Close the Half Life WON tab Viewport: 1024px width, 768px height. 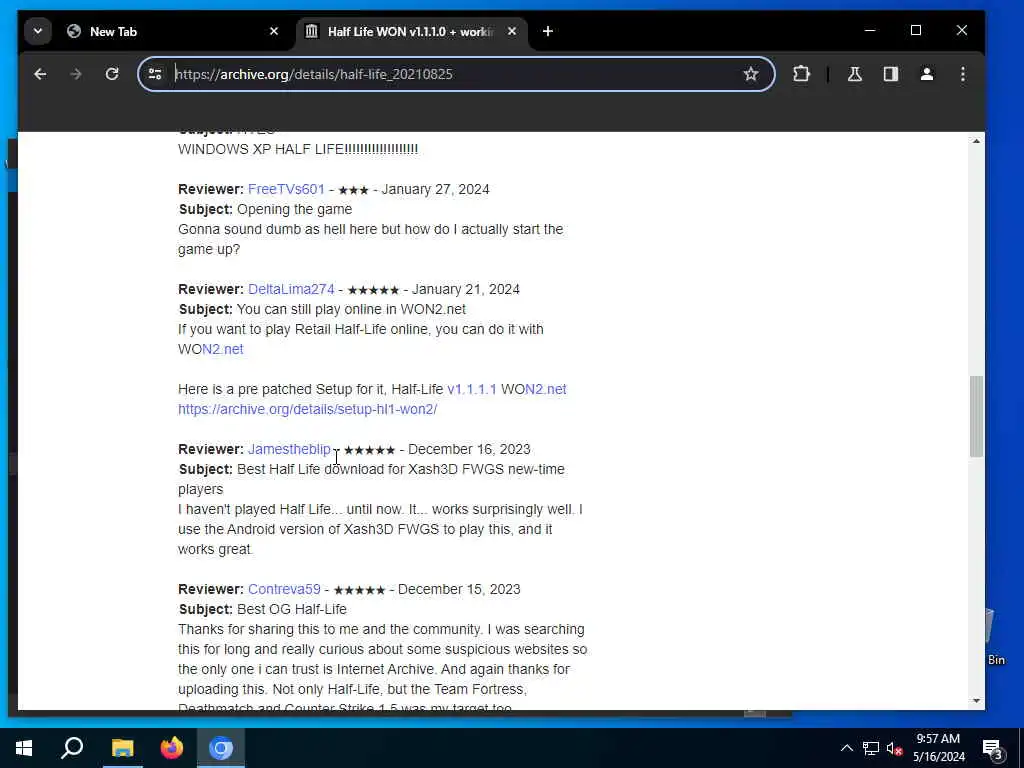pos(512,31)
